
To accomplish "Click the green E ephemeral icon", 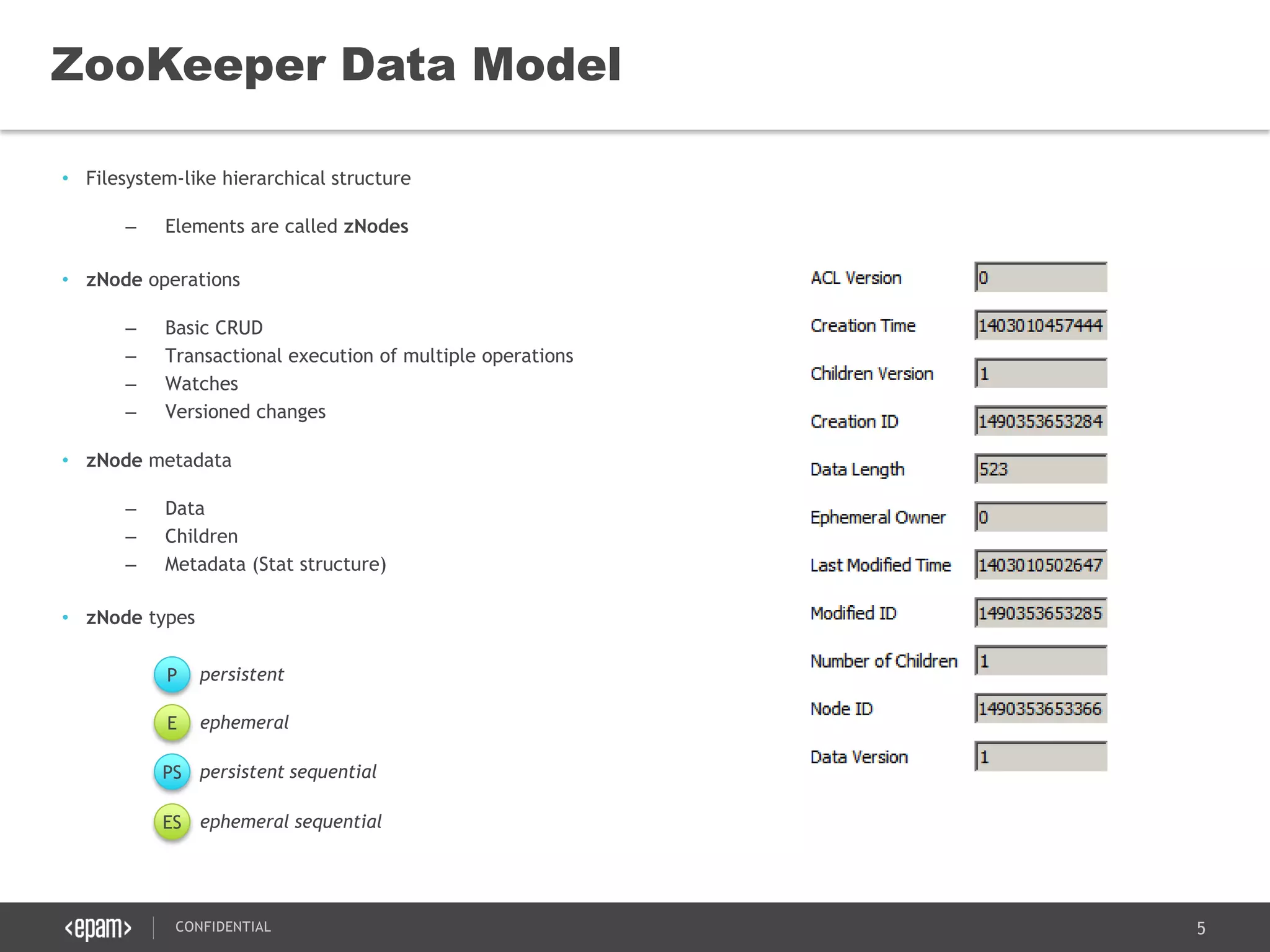I will click(x=172, y=723).
